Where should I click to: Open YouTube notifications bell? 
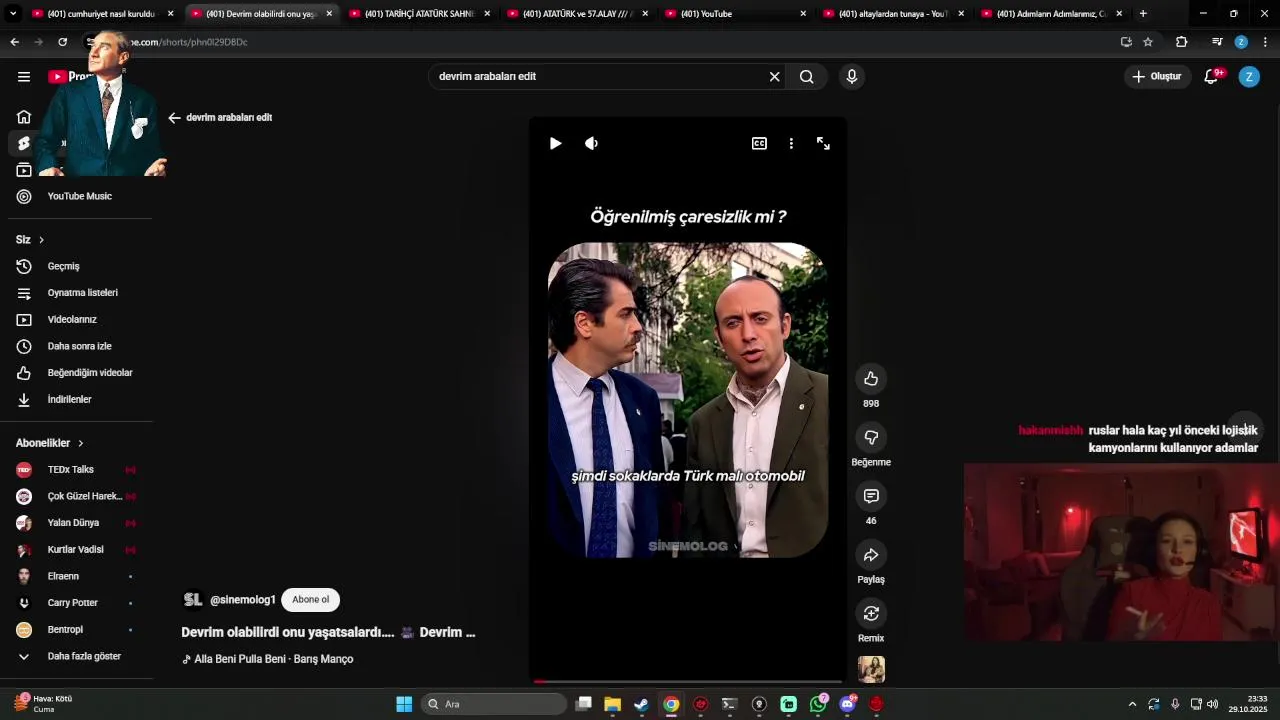point(1212,76)
